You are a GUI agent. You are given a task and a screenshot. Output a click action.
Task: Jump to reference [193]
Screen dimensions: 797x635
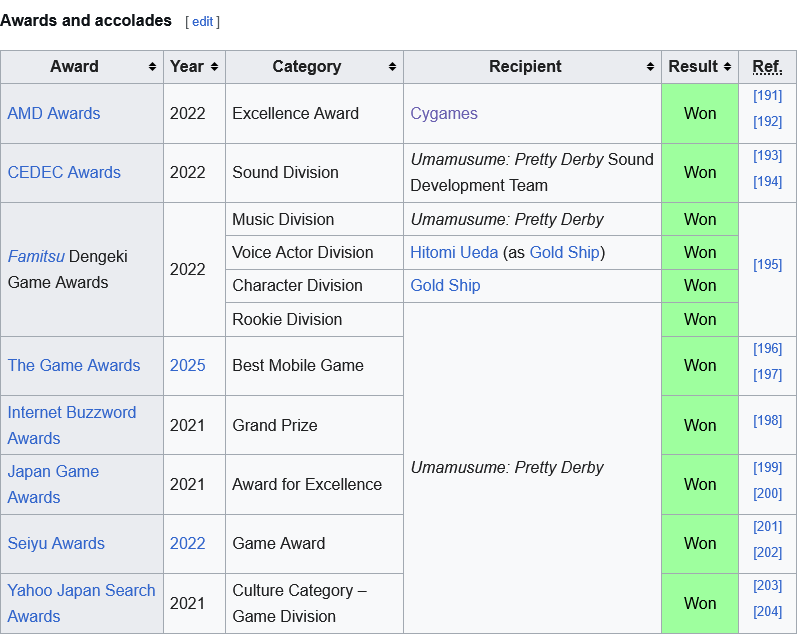pyautogui.click(x=768, y=155)
